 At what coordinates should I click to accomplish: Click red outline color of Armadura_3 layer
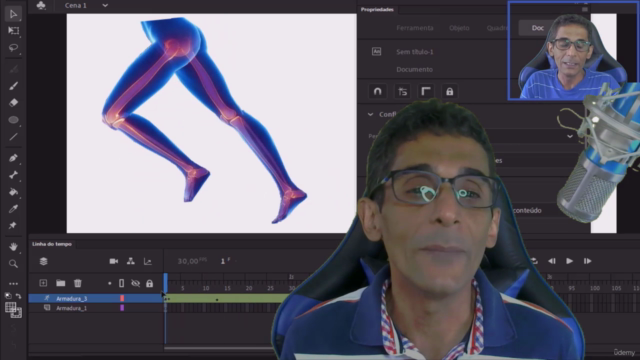tap(122, 298)
